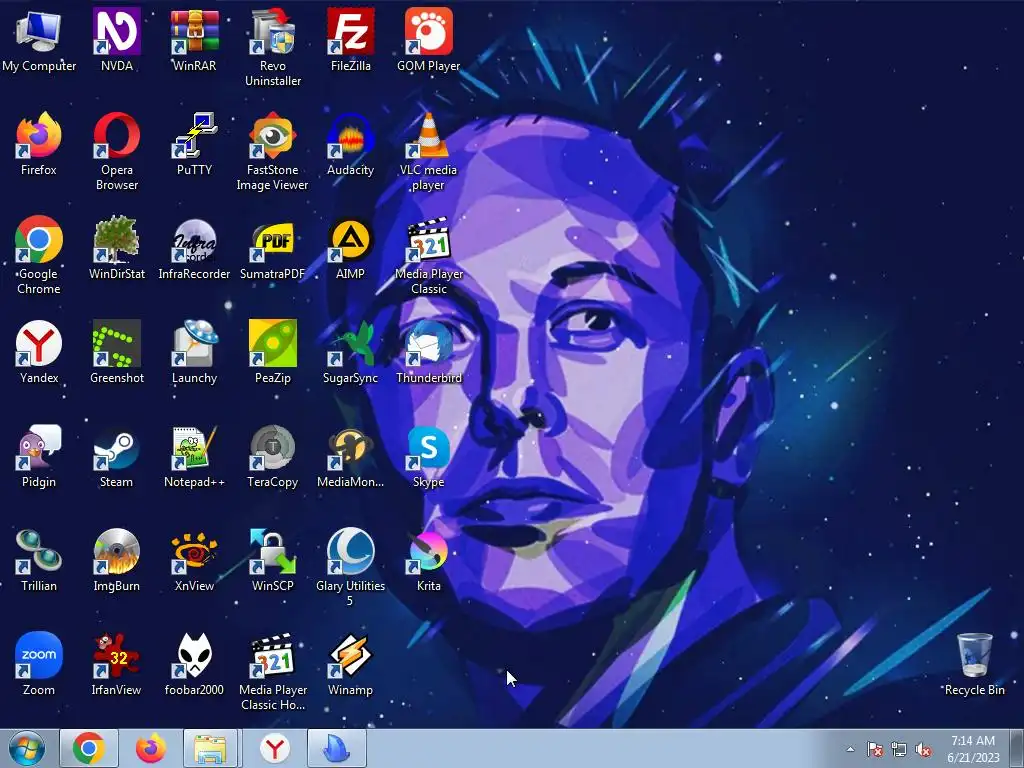Show hidden system tray icons
This screenshot has height=768, width=1024.
[850, 749]
